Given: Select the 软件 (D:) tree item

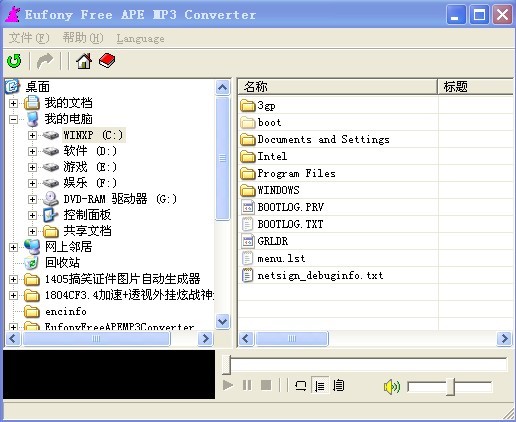Looking at the screenshot, I should click(x=90, y=151).
